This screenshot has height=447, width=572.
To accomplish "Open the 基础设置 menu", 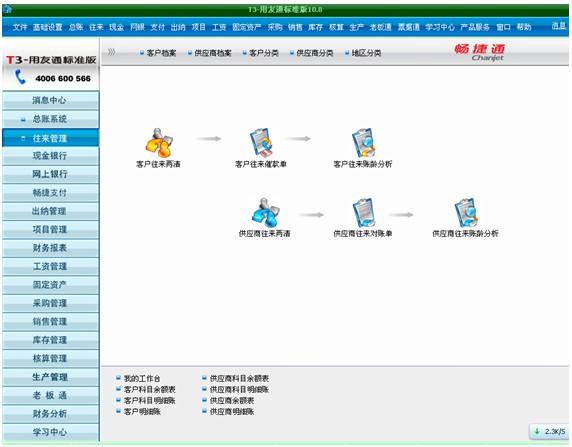I will coord(48,27).
